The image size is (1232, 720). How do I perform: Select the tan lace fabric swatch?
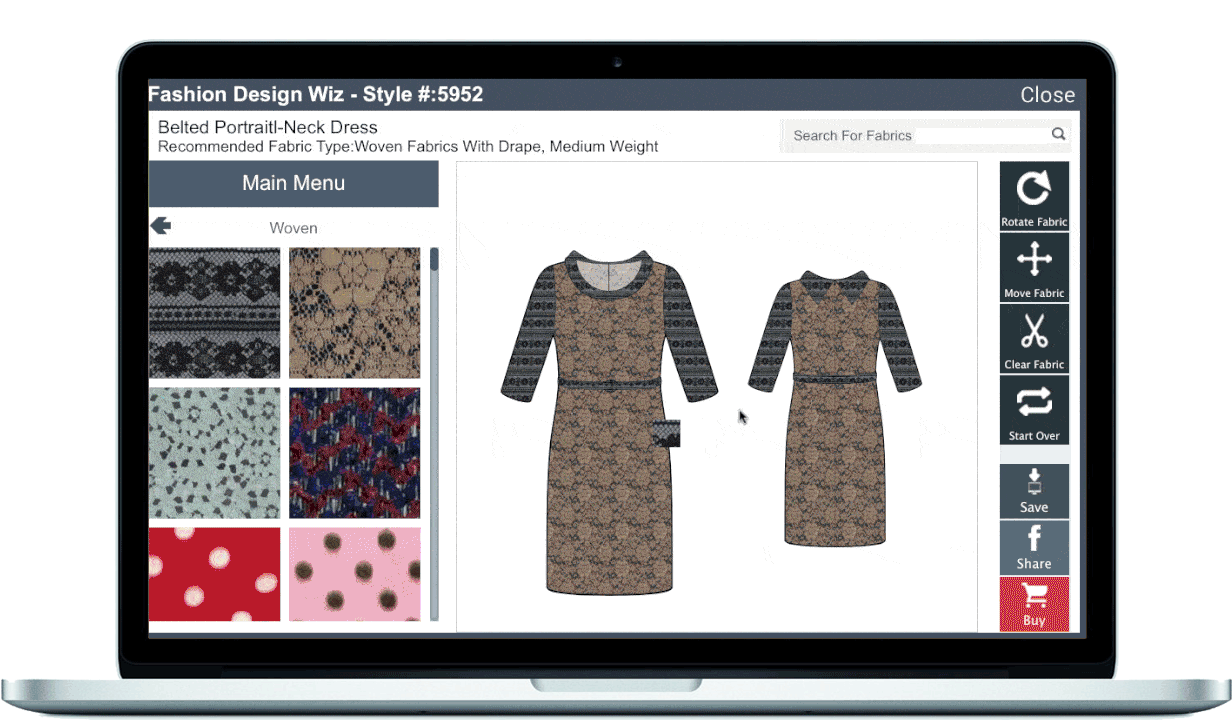[355, 313]
